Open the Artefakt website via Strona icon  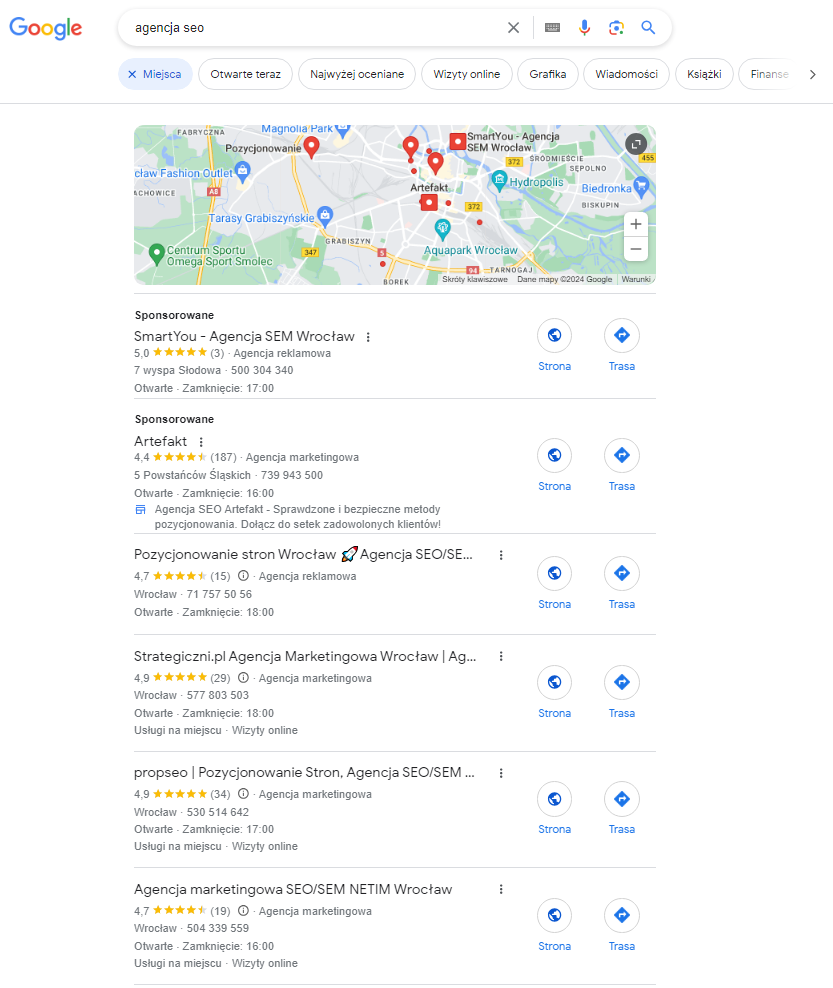pyautogui.click(x=554, y=455)
